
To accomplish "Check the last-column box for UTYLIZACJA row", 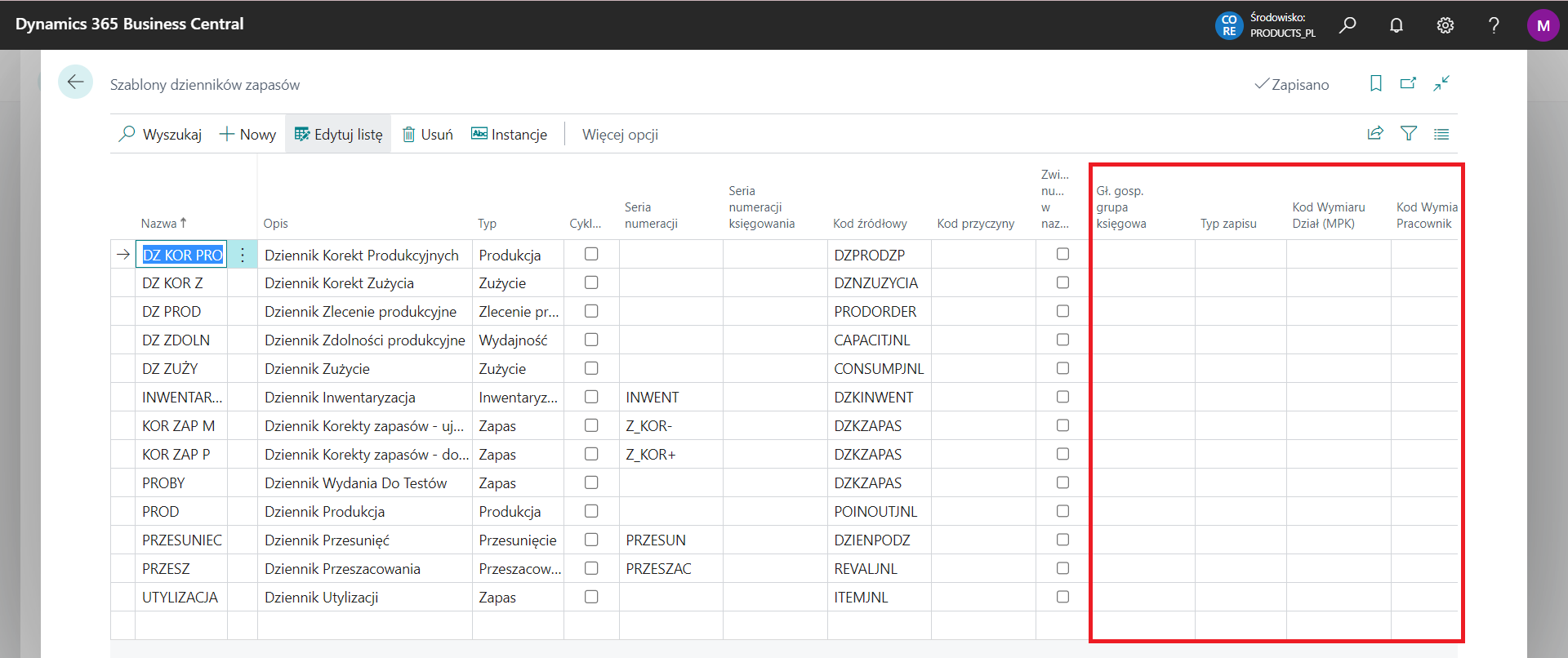I will click(x=1062, y=597).
